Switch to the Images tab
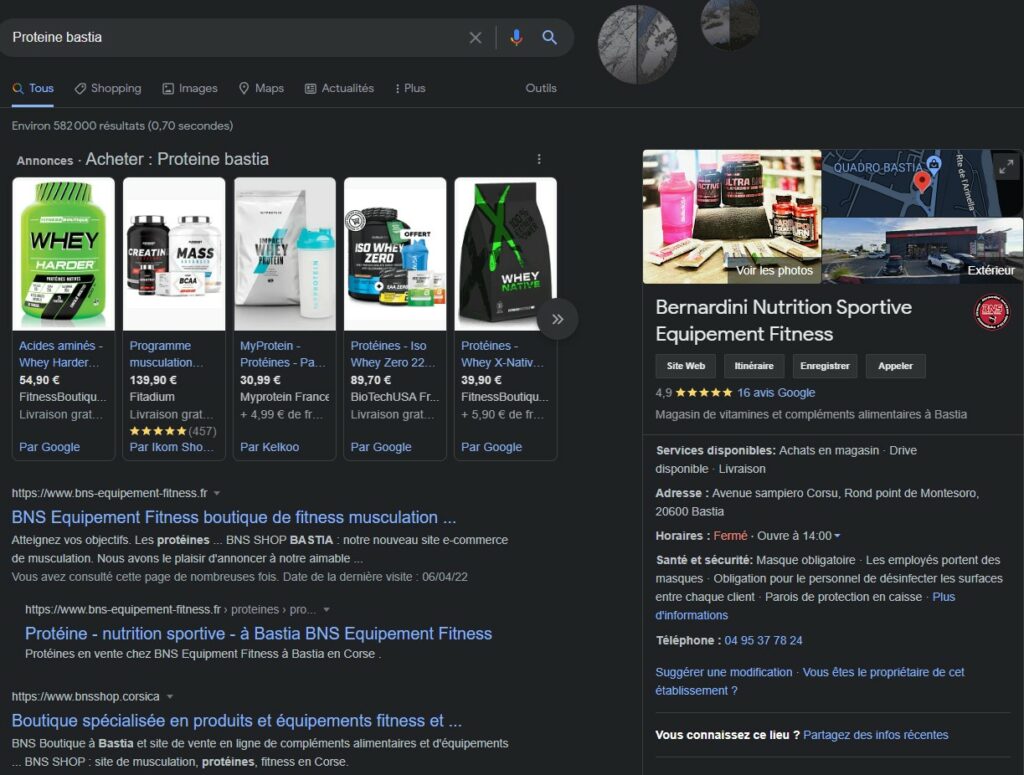Screen dimensions: 1024x775 190,88
